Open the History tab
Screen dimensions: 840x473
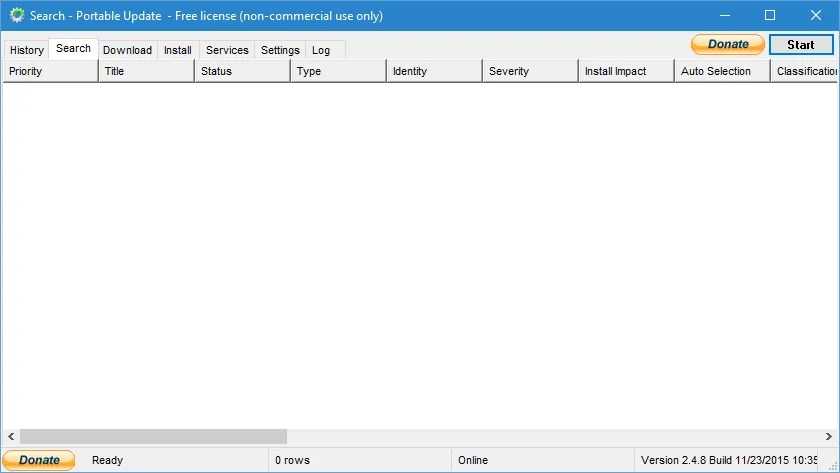point(27,50)
